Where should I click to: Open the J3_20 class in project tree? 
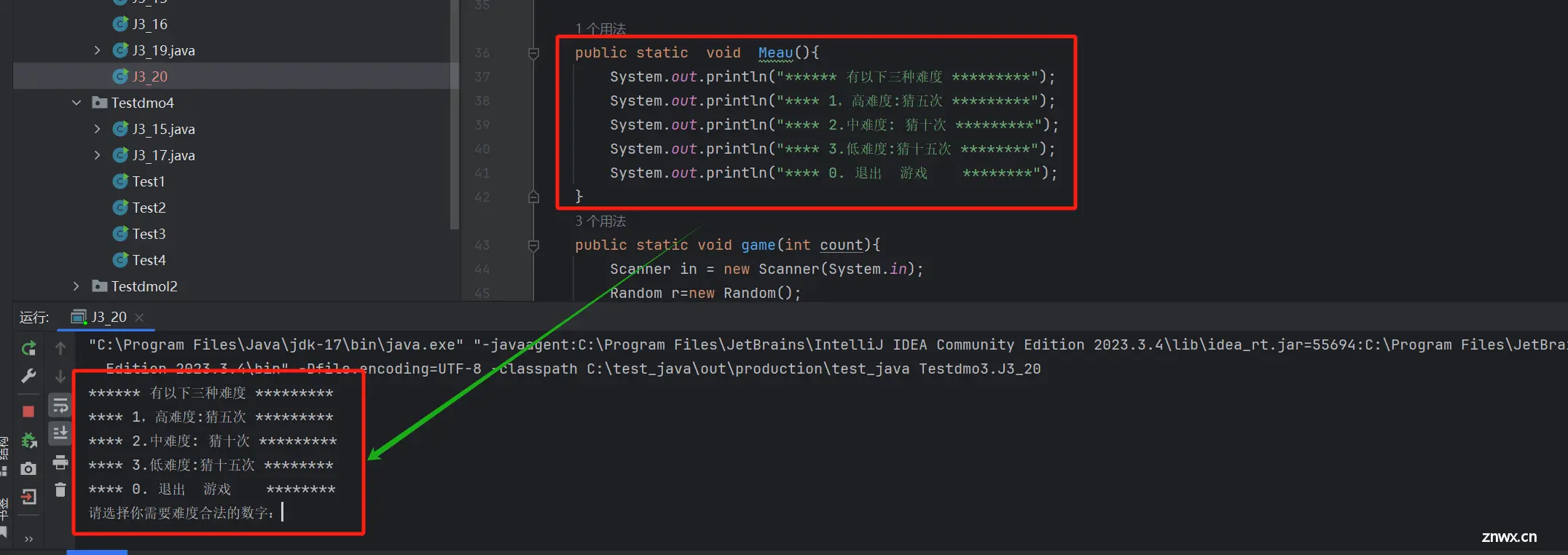tap(149, 76)
